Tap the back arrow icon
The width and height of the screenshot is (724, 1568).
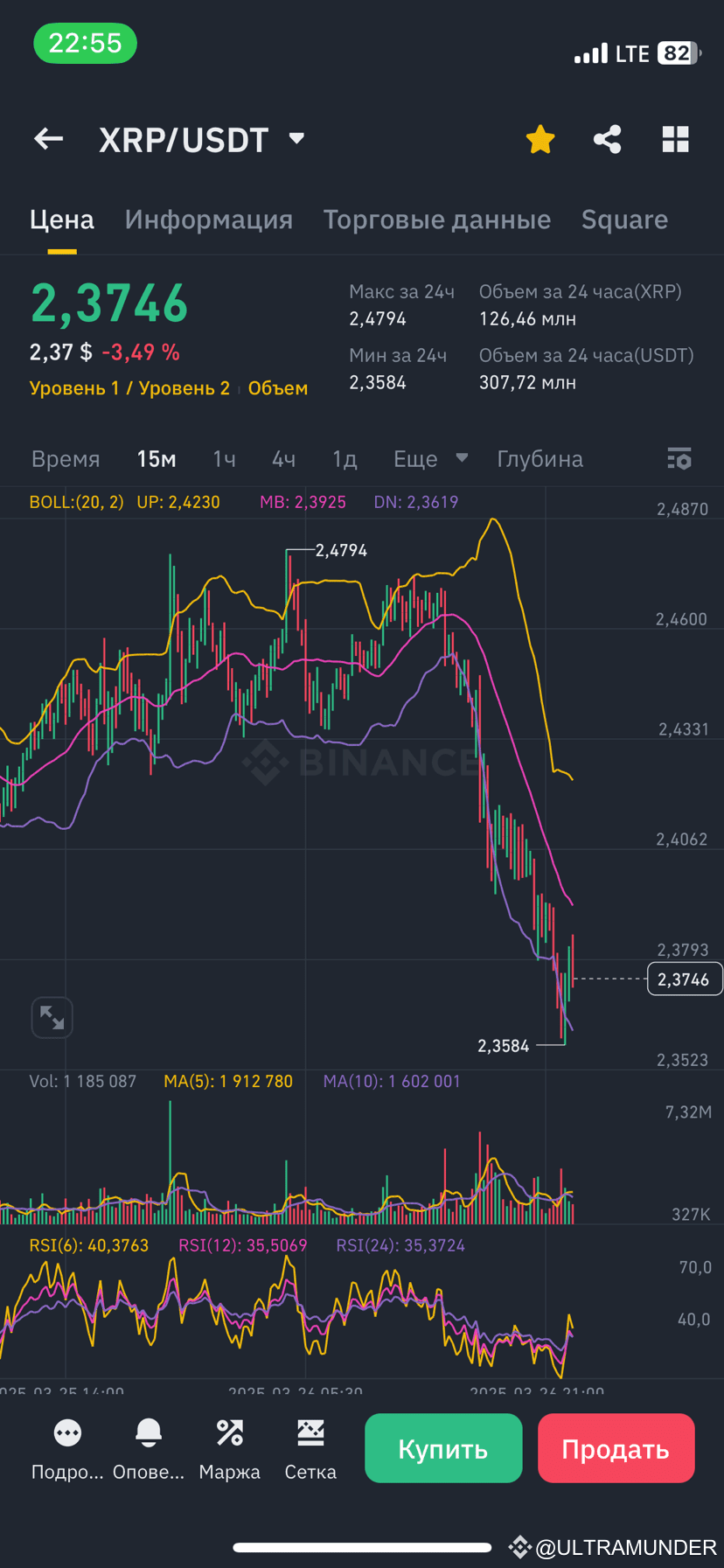pyautogui.click(x=49, y=139)
